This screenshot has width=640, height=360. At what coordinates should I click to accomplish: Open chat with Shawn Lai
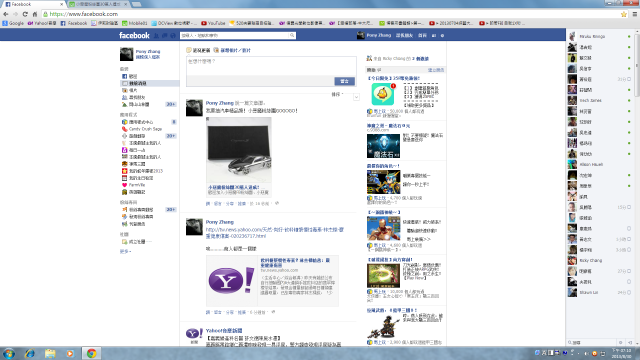tap(600, 292)
